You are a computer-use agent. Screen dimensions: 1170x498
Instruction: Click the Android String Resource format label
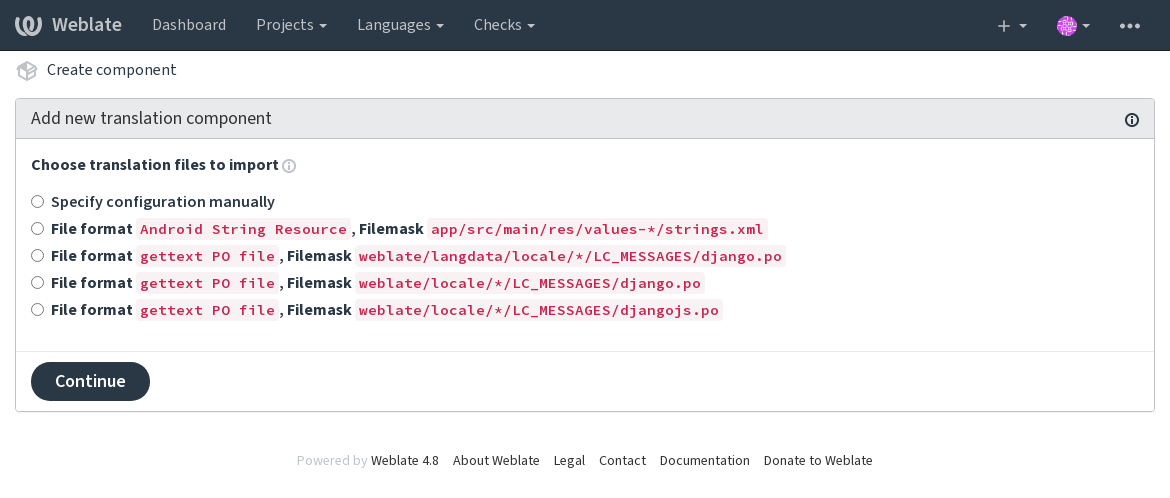click(x=243, y=229)
